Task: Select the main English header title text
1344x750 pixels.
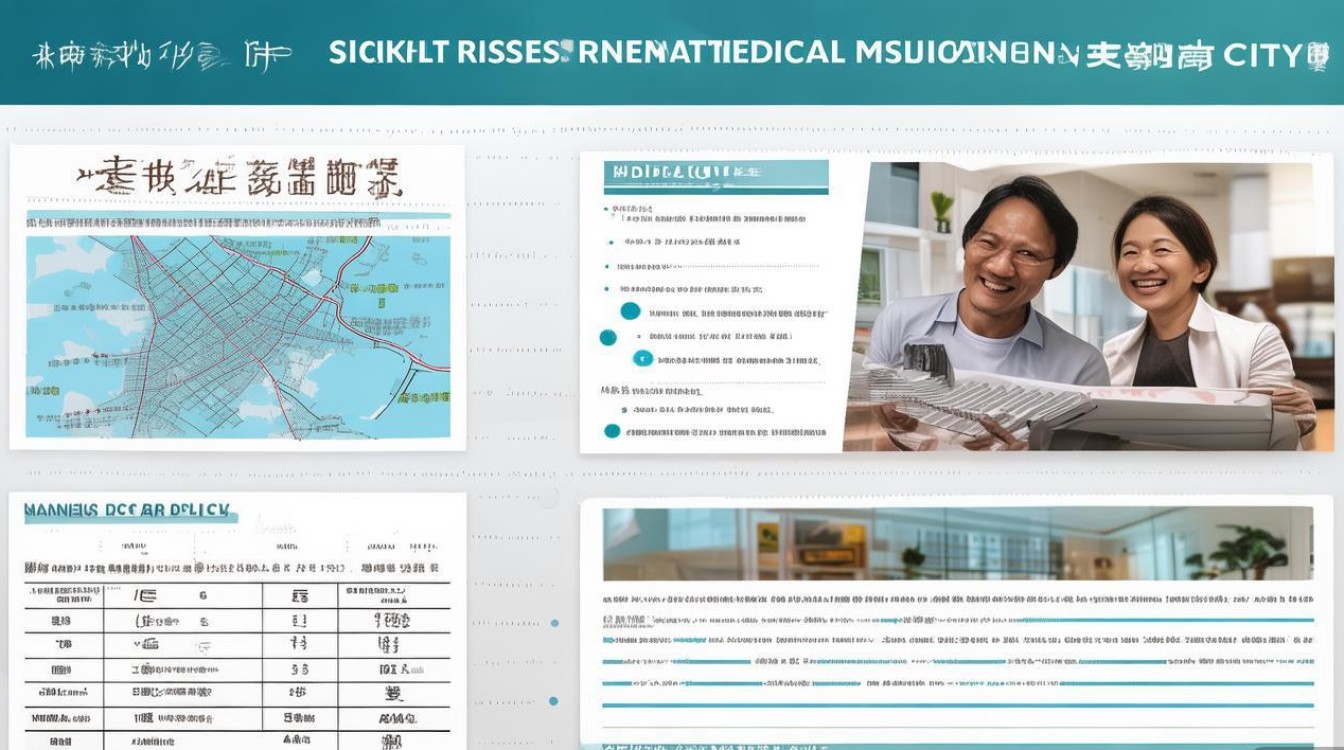Action: click(x=700, y=52)
